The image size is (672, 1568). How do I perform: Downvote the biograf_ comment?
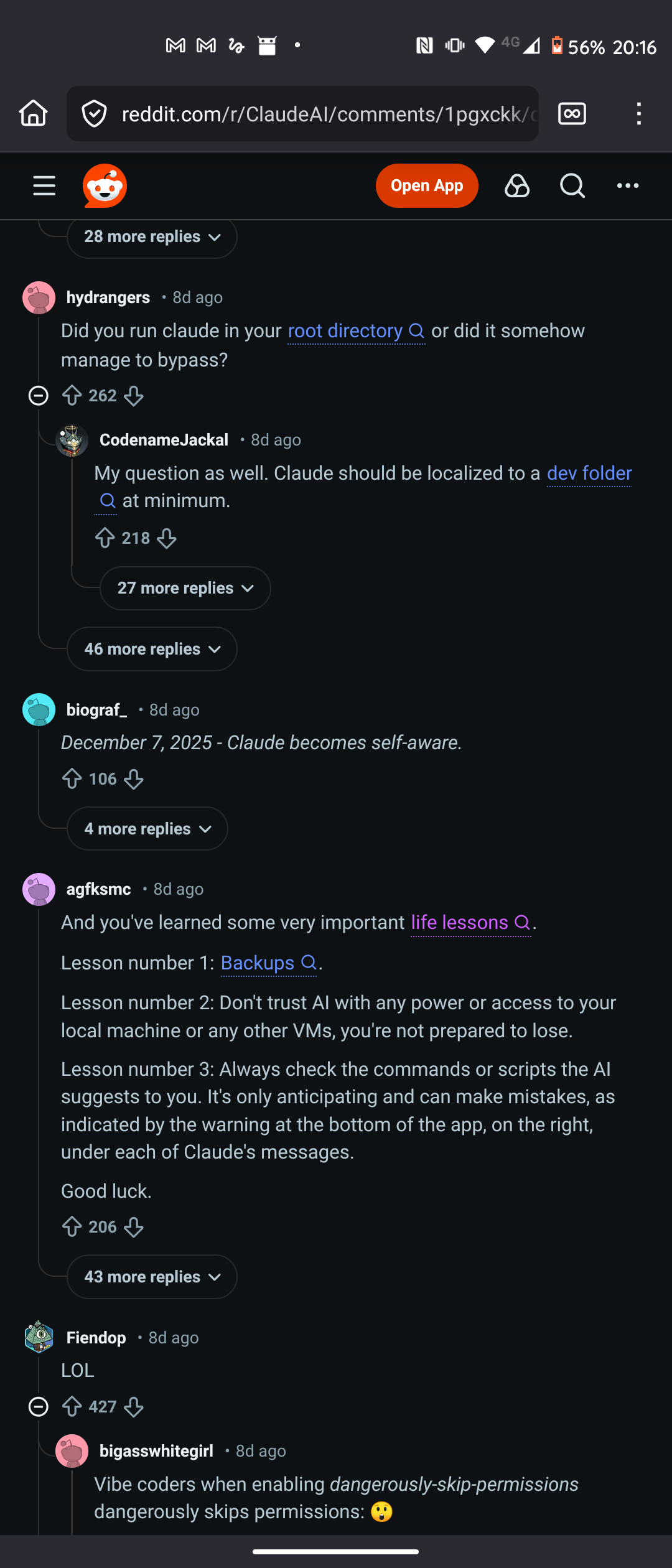(x=133, y=778)
